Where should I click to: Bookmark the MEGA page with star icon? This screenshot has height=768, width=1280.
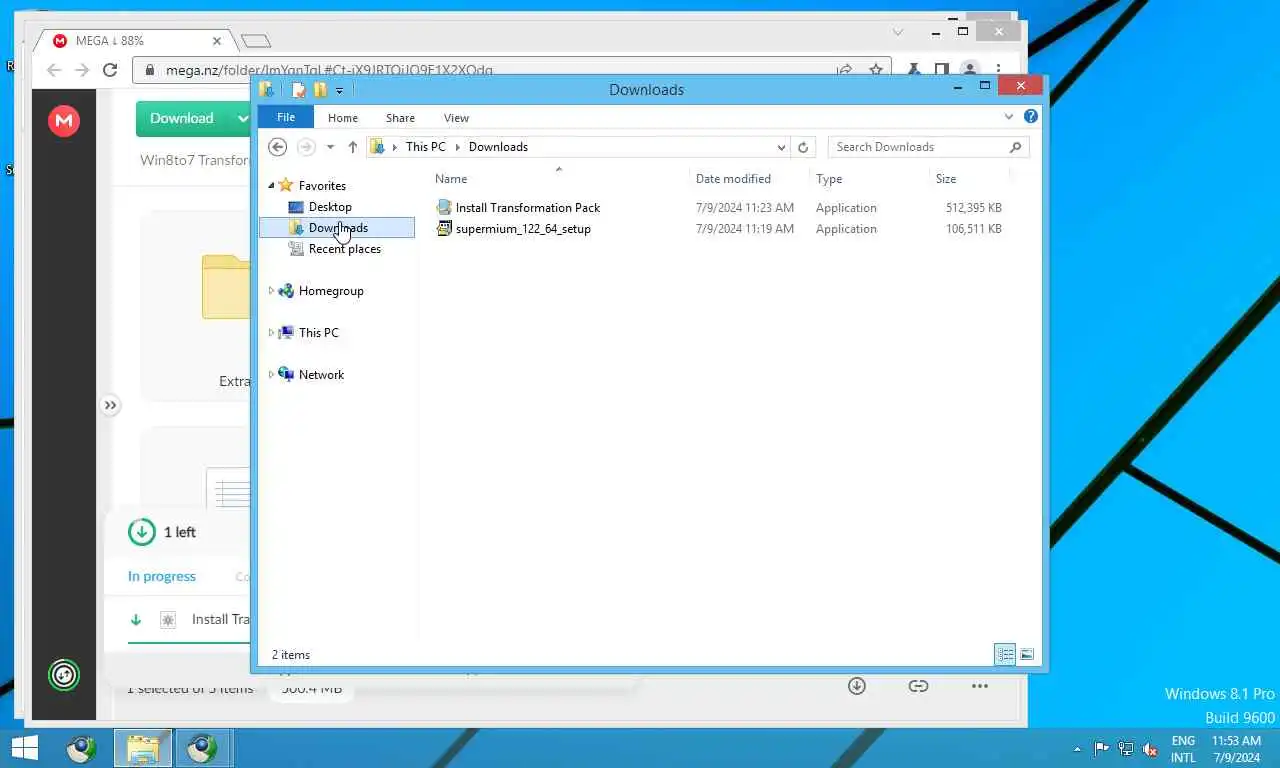click(x=876, y=70)
